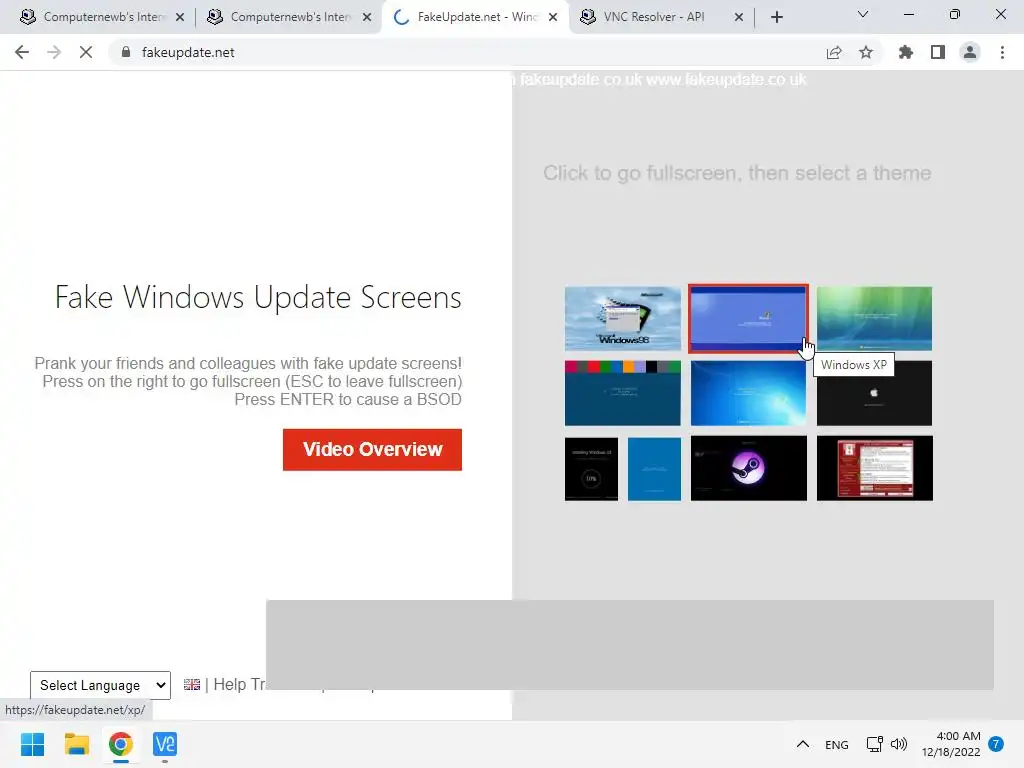
Task: Select the Windows 98 theme thumbnail
Action: click(x=622, y=318)
